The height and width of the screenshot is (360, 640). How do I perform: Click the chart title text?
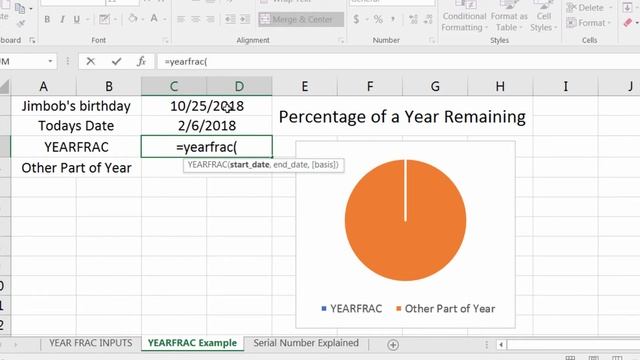(x=402, y=117)
